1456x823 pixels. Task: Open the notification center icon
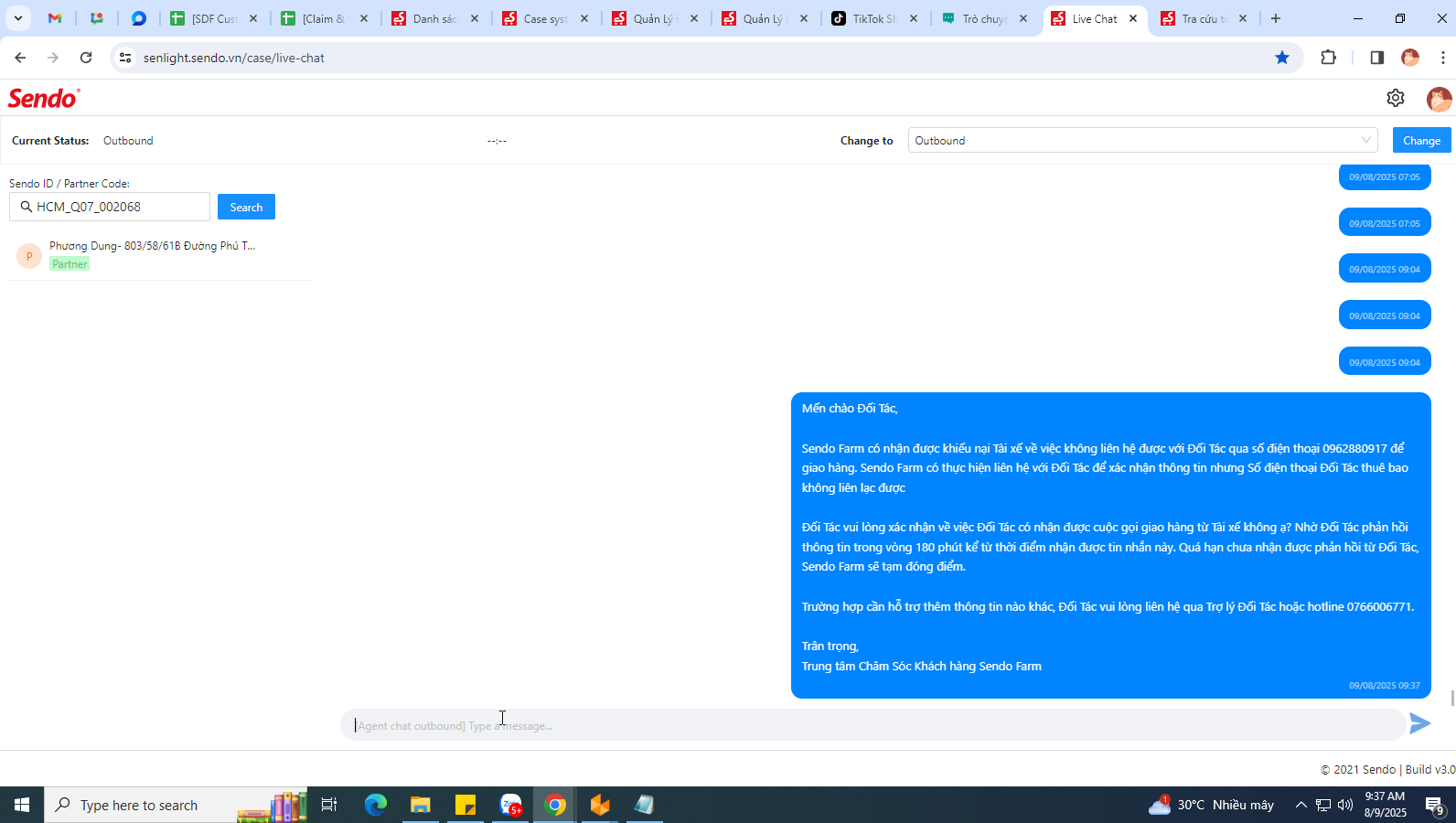click(1434, 805)
